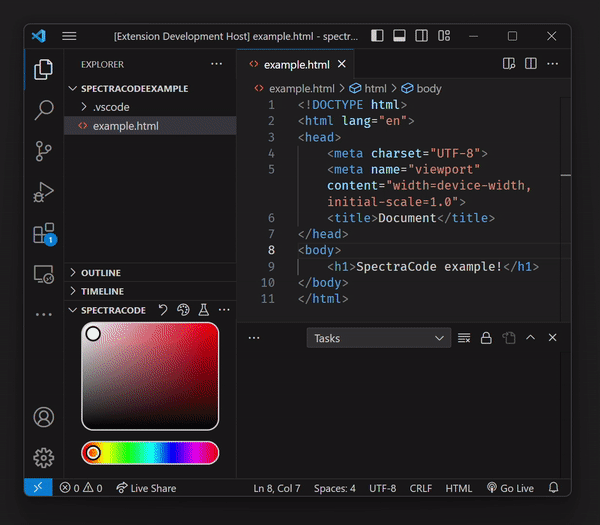Toggle the primary side bar layout button

pos(377,36)
